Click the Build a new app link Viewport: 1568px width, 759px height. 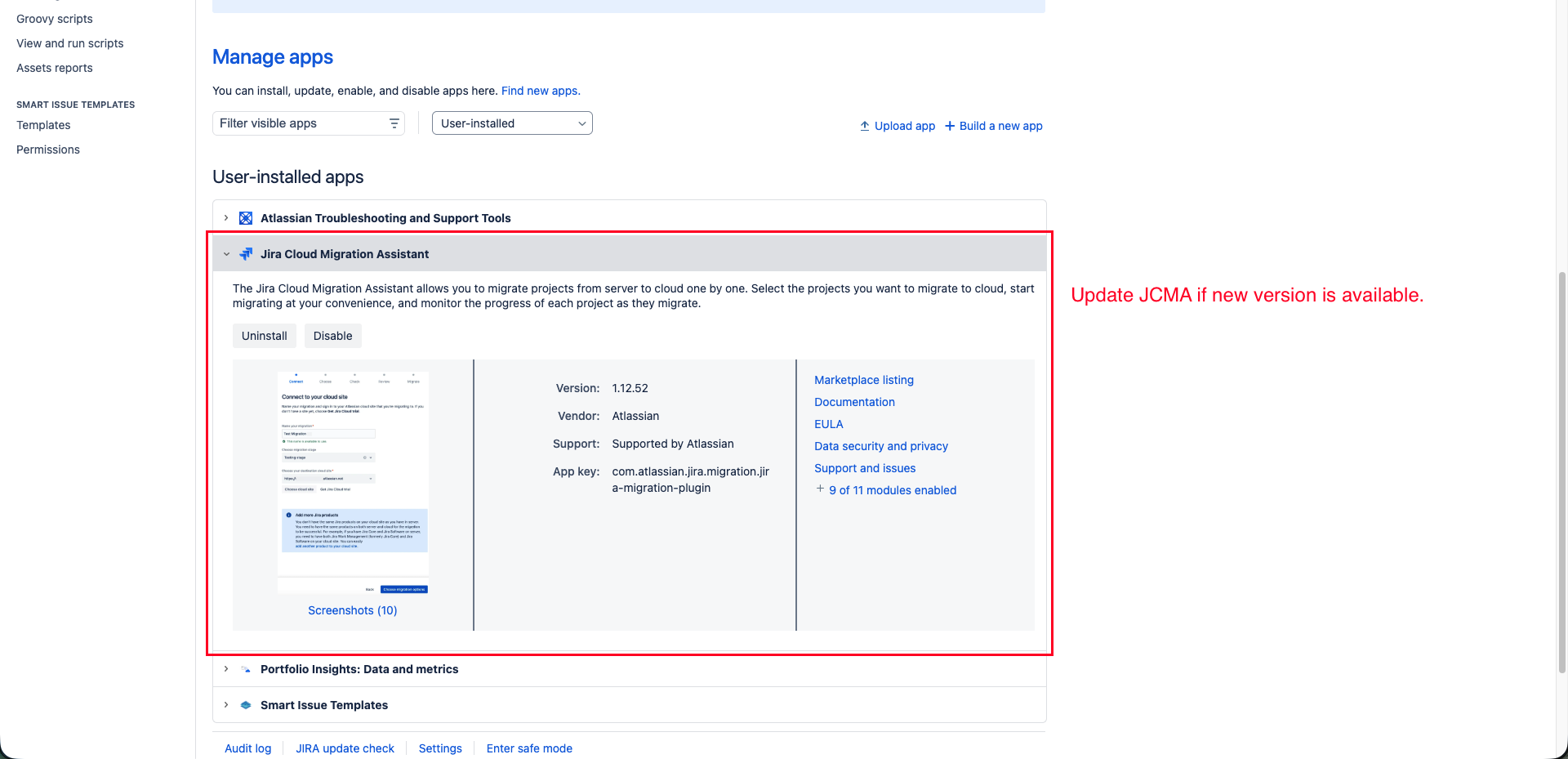[1001, 126]
